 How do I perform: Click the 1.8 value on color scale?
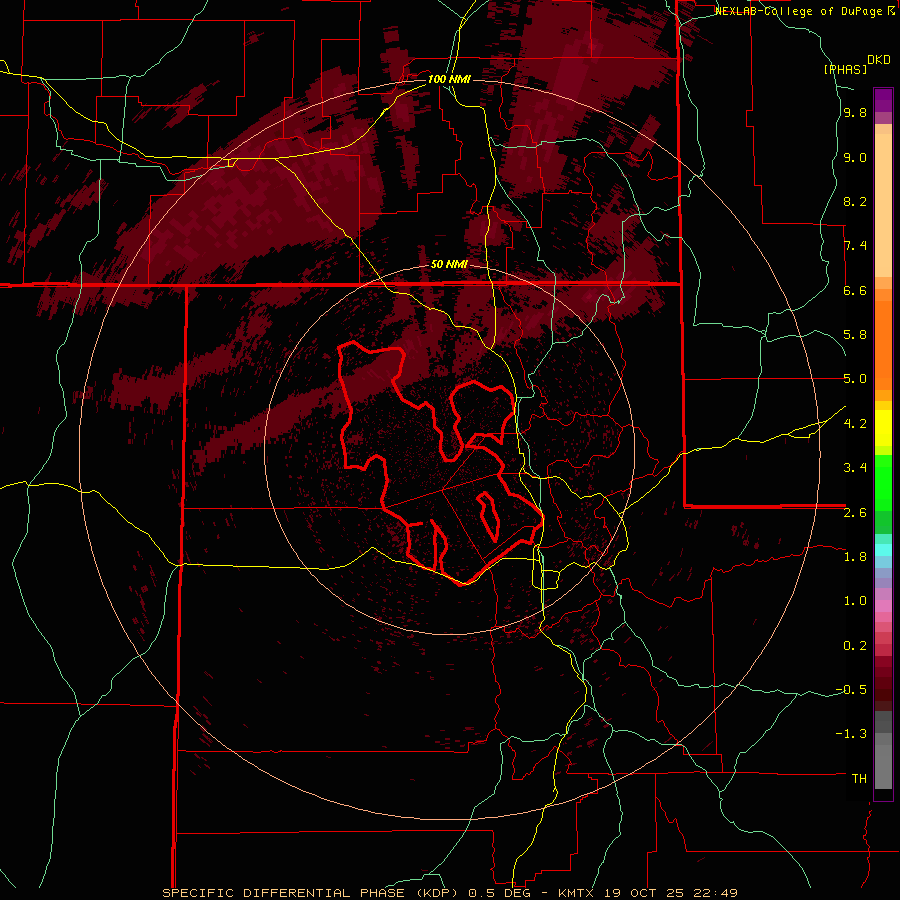pos(855,557)
